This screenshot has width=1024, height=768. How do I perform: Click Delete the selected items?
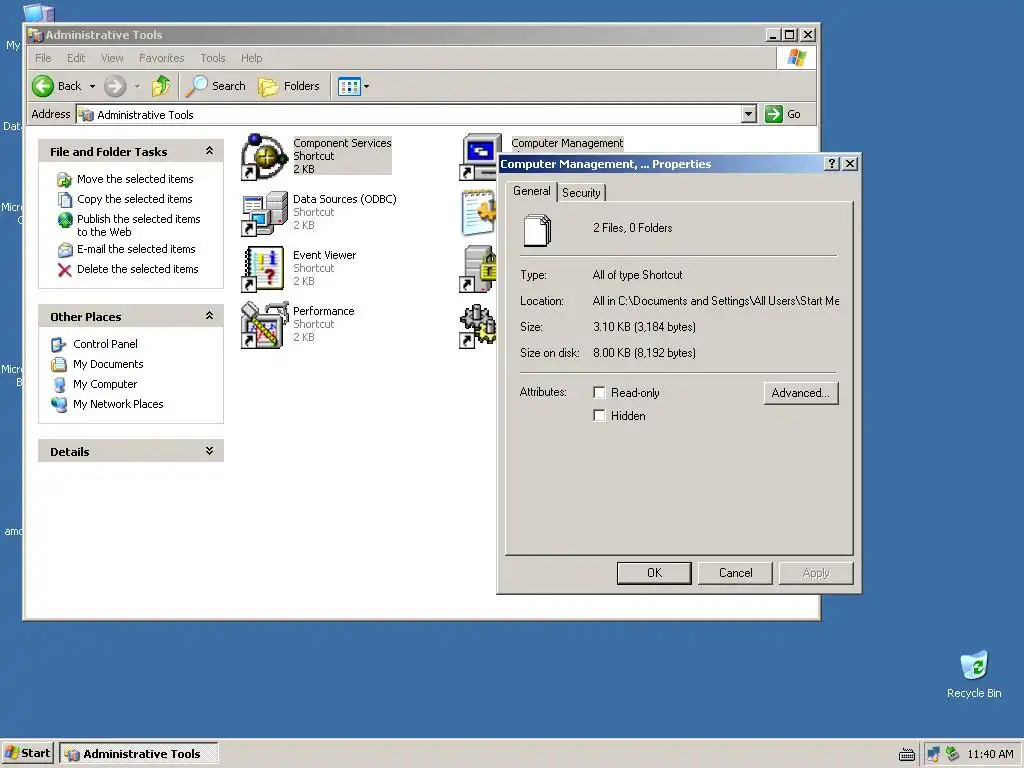click(137, 269)
